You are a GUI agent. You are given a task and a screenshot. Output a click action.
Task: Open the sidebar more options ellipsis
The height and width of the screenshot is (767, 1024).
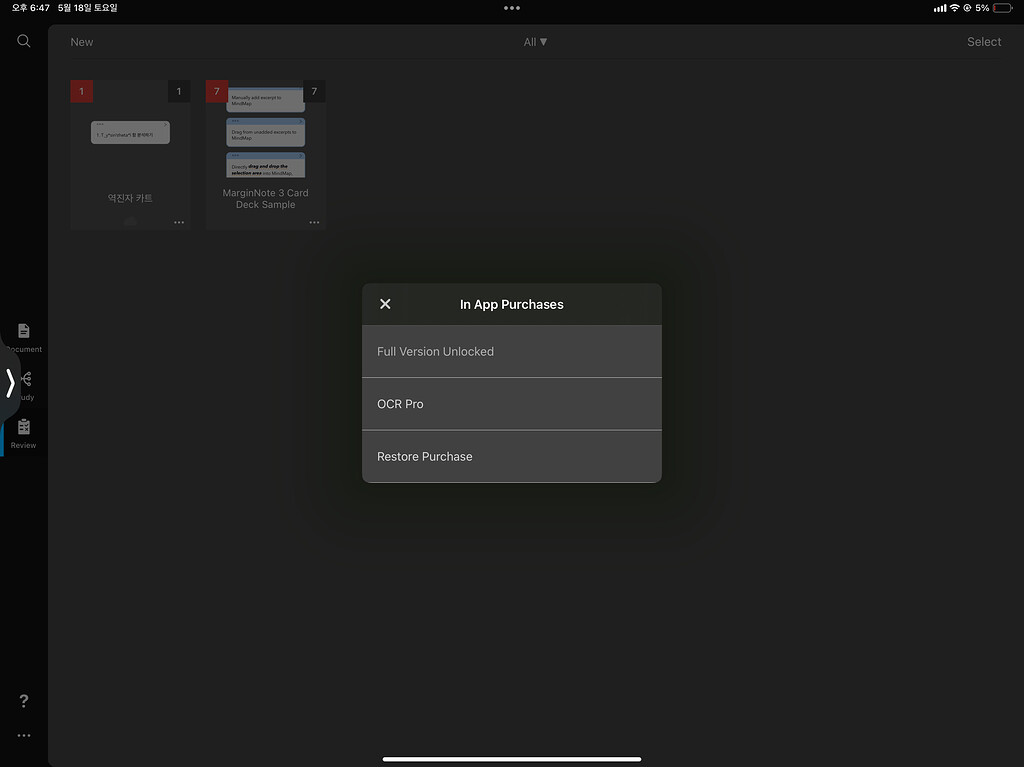click(24, 736)
